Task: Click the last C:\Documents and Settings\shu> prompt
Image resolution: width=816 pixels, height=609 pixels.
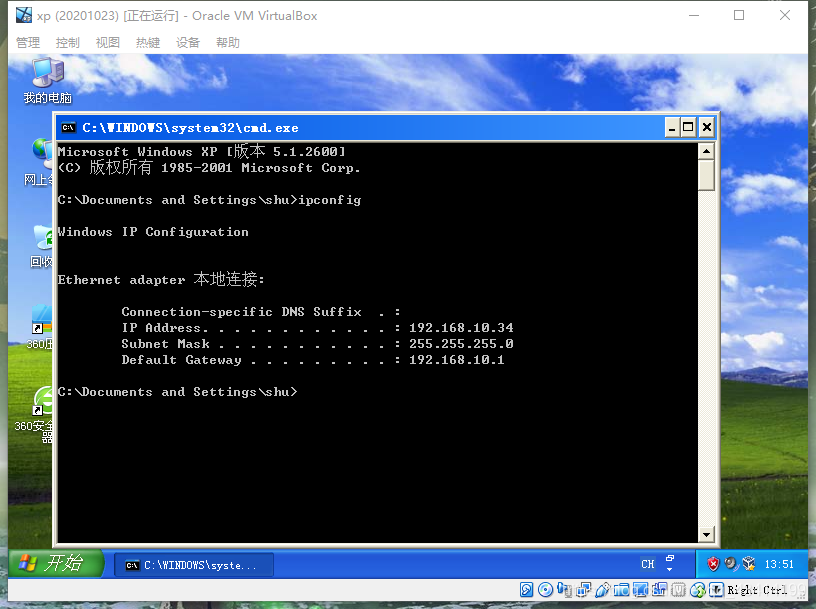Action: click(177, 391)
